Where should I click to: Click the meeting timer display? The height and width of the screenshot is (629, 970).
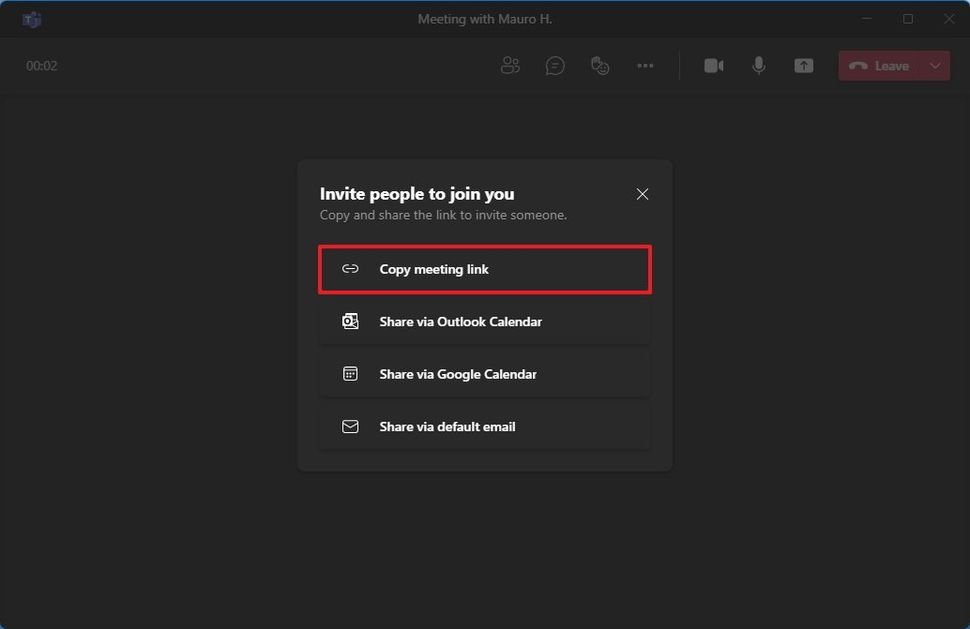(41, 65)
